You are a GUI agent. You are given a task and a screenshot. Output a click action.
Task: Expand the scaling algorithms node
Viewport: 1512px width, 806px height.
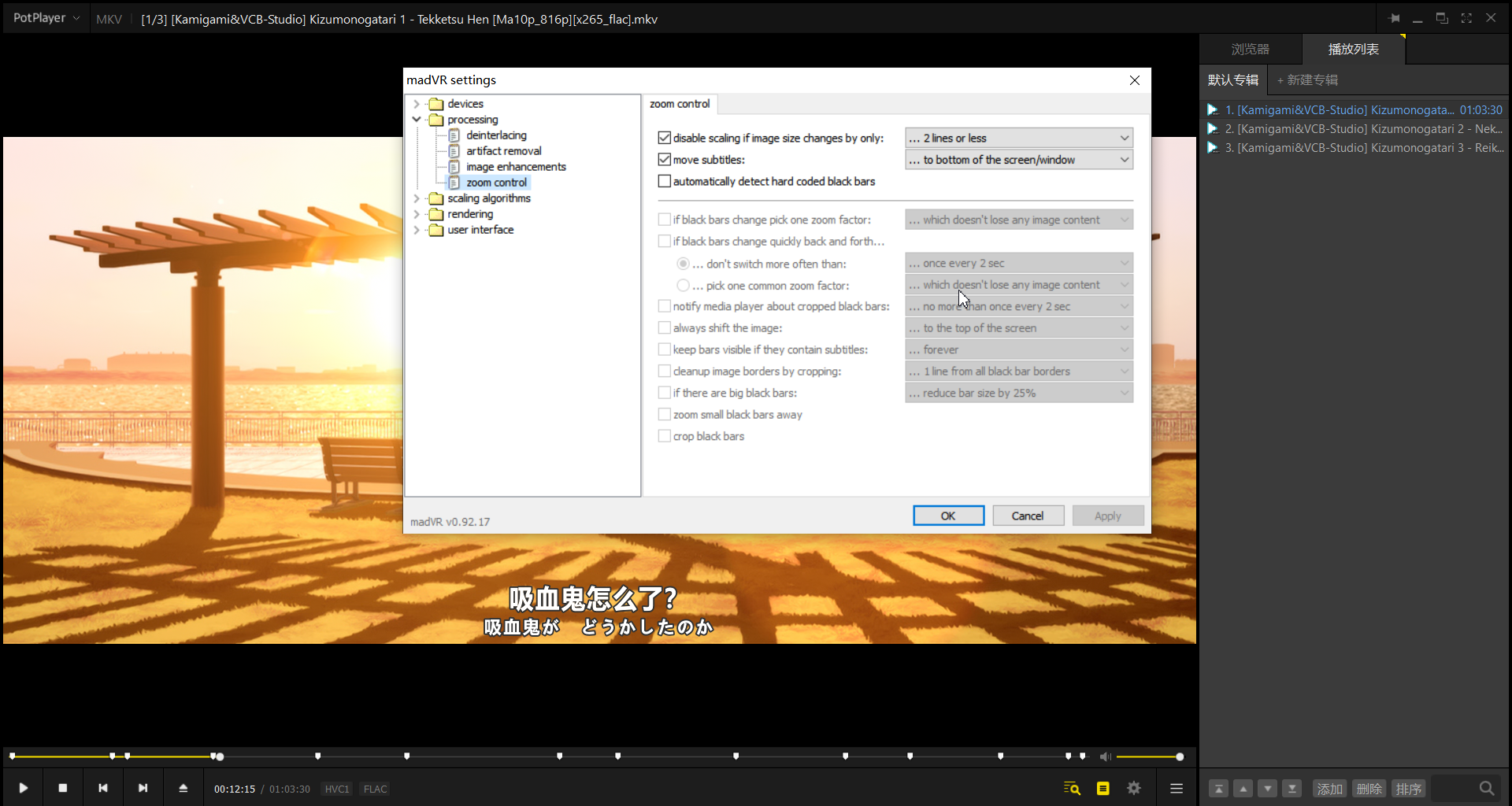417,198
